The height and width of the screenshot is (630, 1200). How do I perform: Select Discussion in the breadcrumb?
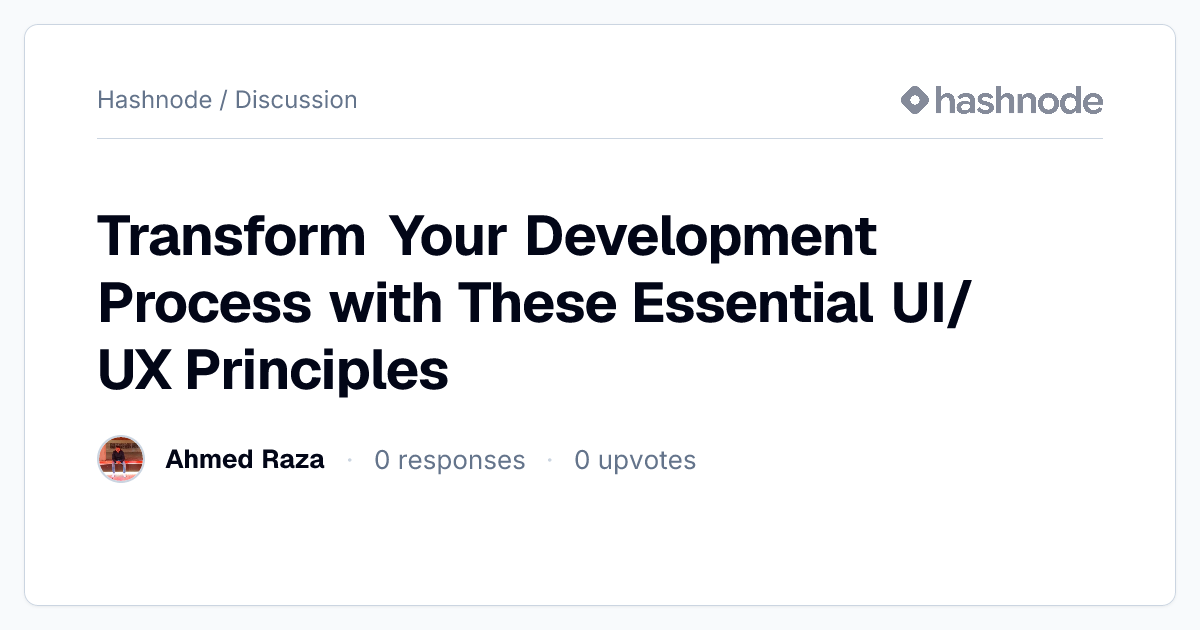296,100
